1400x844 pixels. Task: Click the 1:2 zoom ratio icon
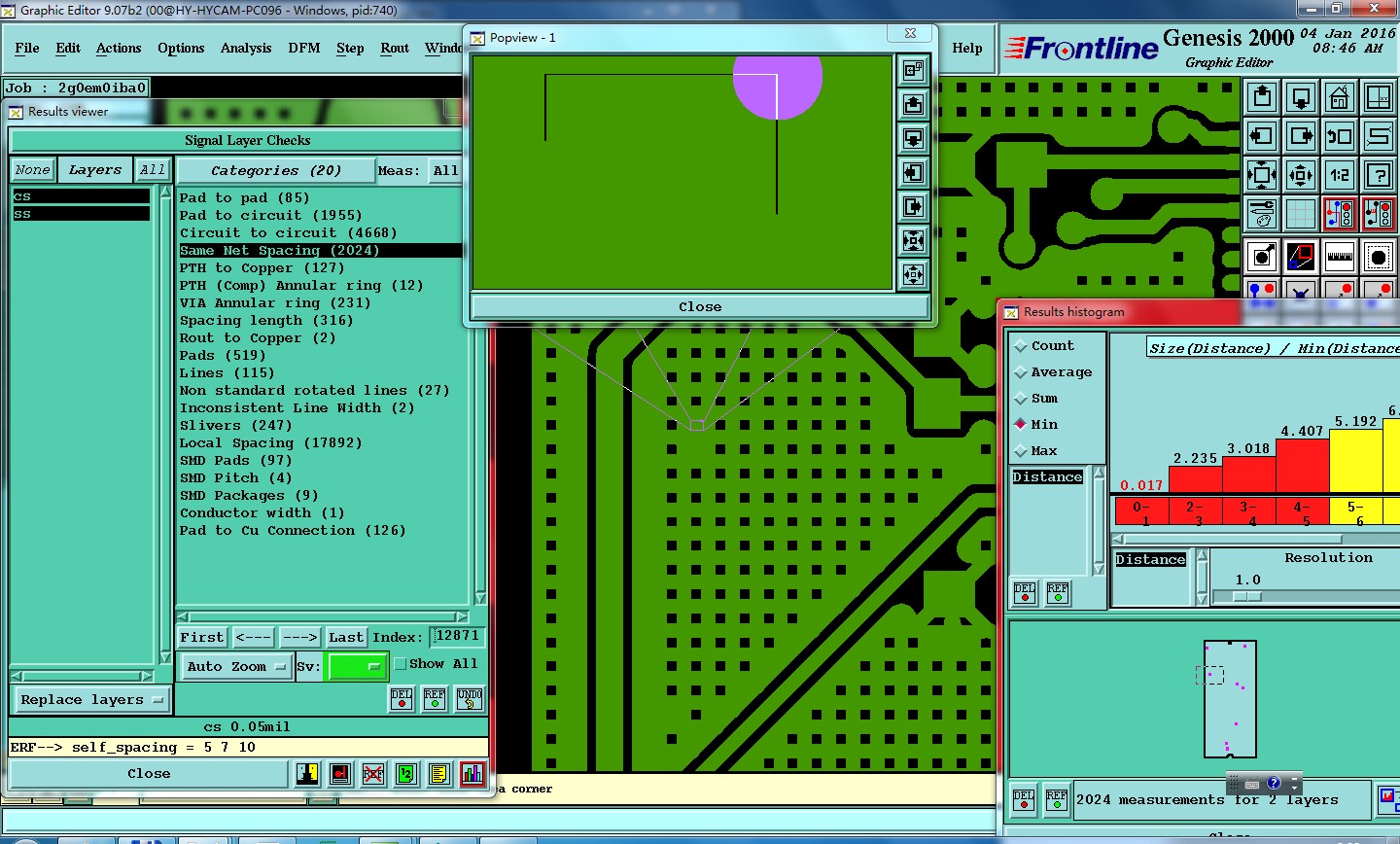click(1340, 176)
